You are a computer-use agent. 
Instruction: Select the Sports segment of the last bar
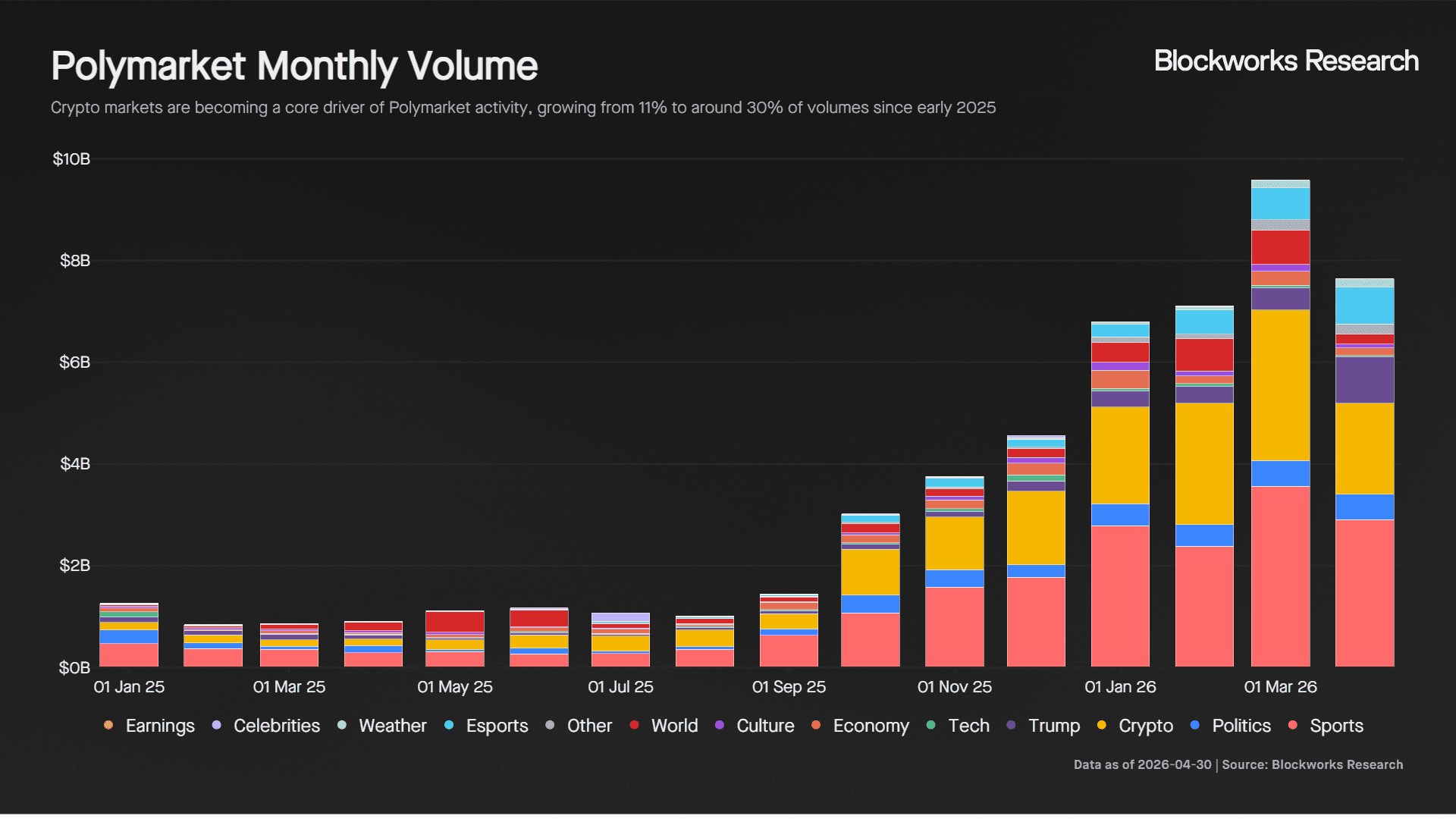(1364, 593)
